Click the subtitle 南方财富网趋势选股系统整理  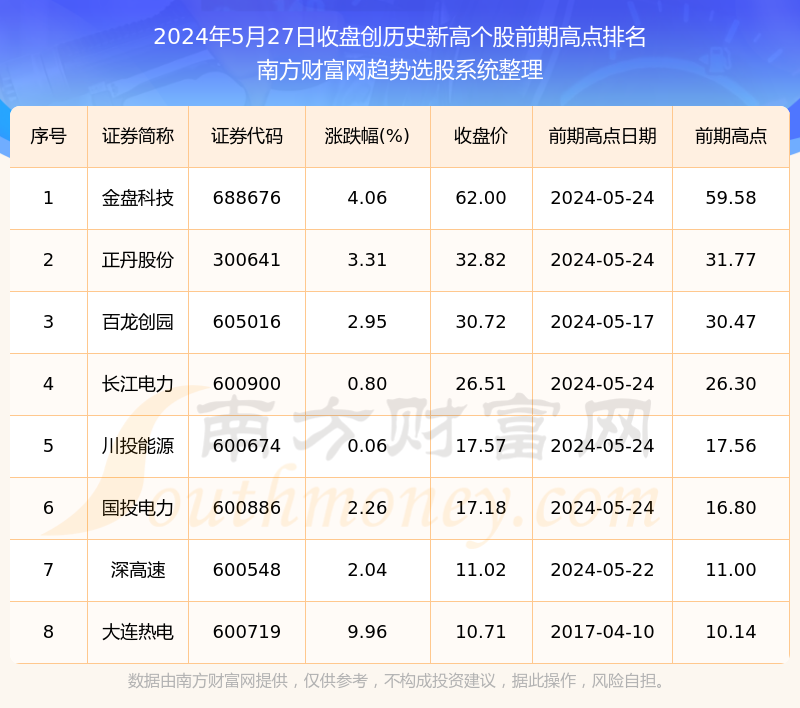click(399, 70)
